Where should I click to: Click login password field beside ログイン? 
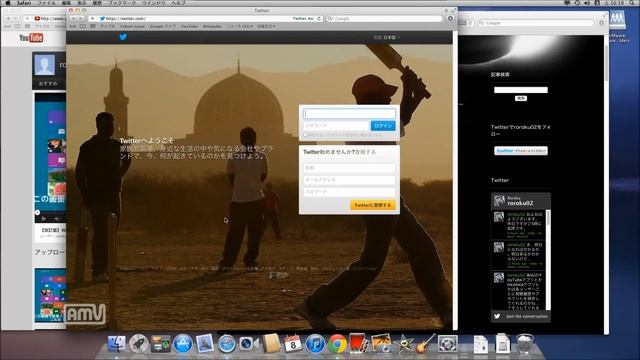click(x=336, y=126)
